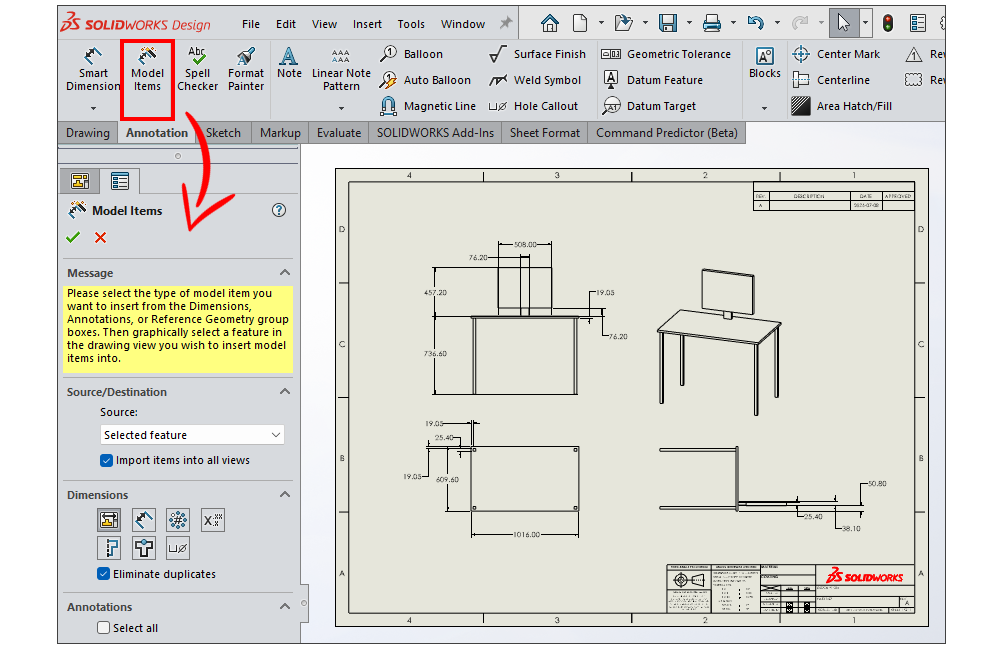
Task: Run the Spell Checker
Action: [197, 70]
